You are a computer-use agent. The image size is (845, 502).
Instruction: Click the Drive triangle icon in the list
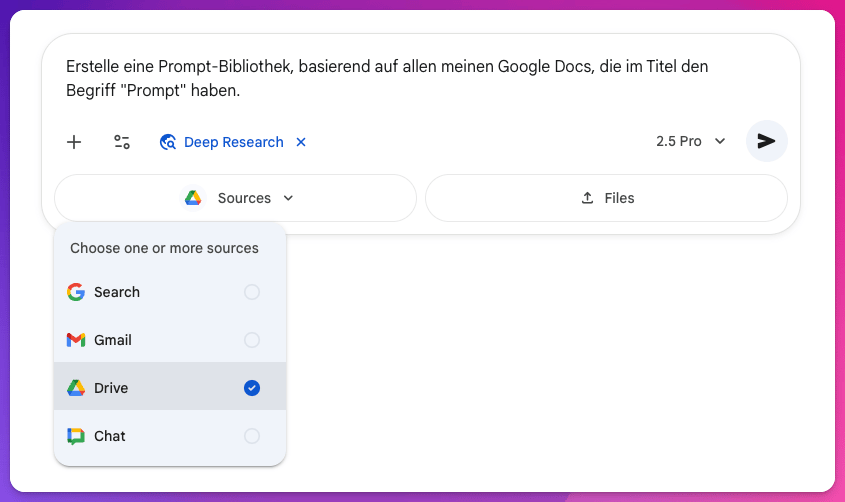pyautogui.click(x=76, y=388)
